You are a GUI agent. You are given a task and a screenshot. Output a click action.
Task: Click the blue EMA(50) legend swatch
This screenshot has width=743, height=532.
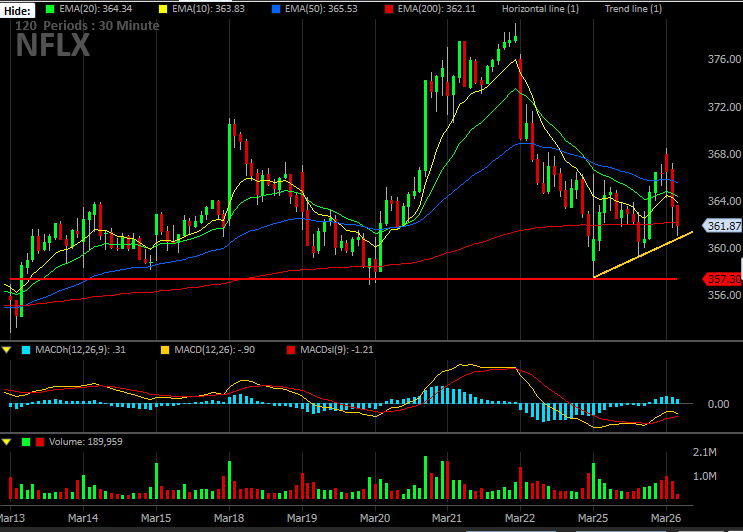[276, 9]
